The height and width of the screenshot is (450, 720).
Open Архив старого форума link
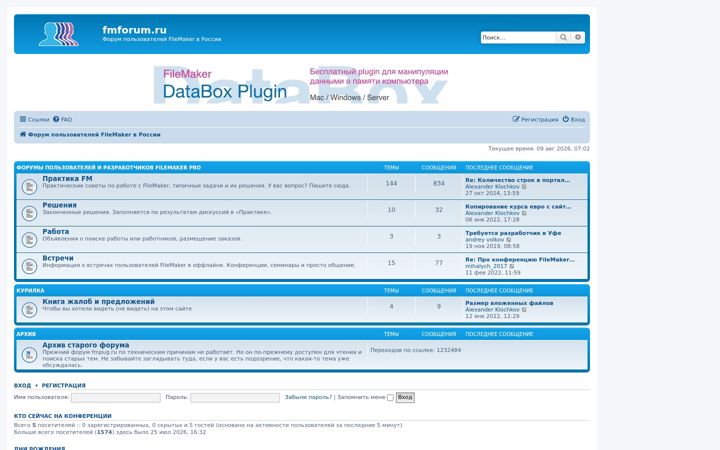pyautogui.click(x=85, y=345)
